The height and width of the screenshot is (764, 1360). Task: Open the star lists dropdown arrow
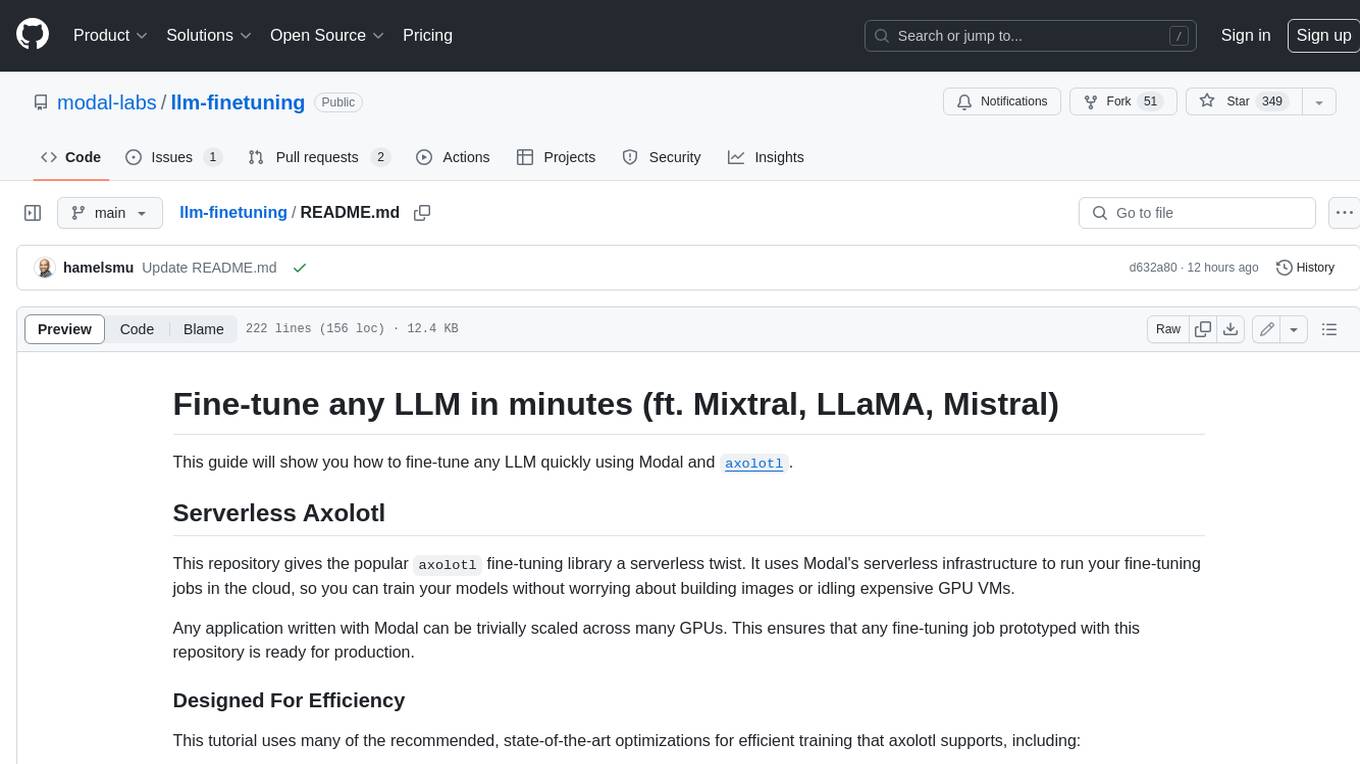coord(1319,102)
